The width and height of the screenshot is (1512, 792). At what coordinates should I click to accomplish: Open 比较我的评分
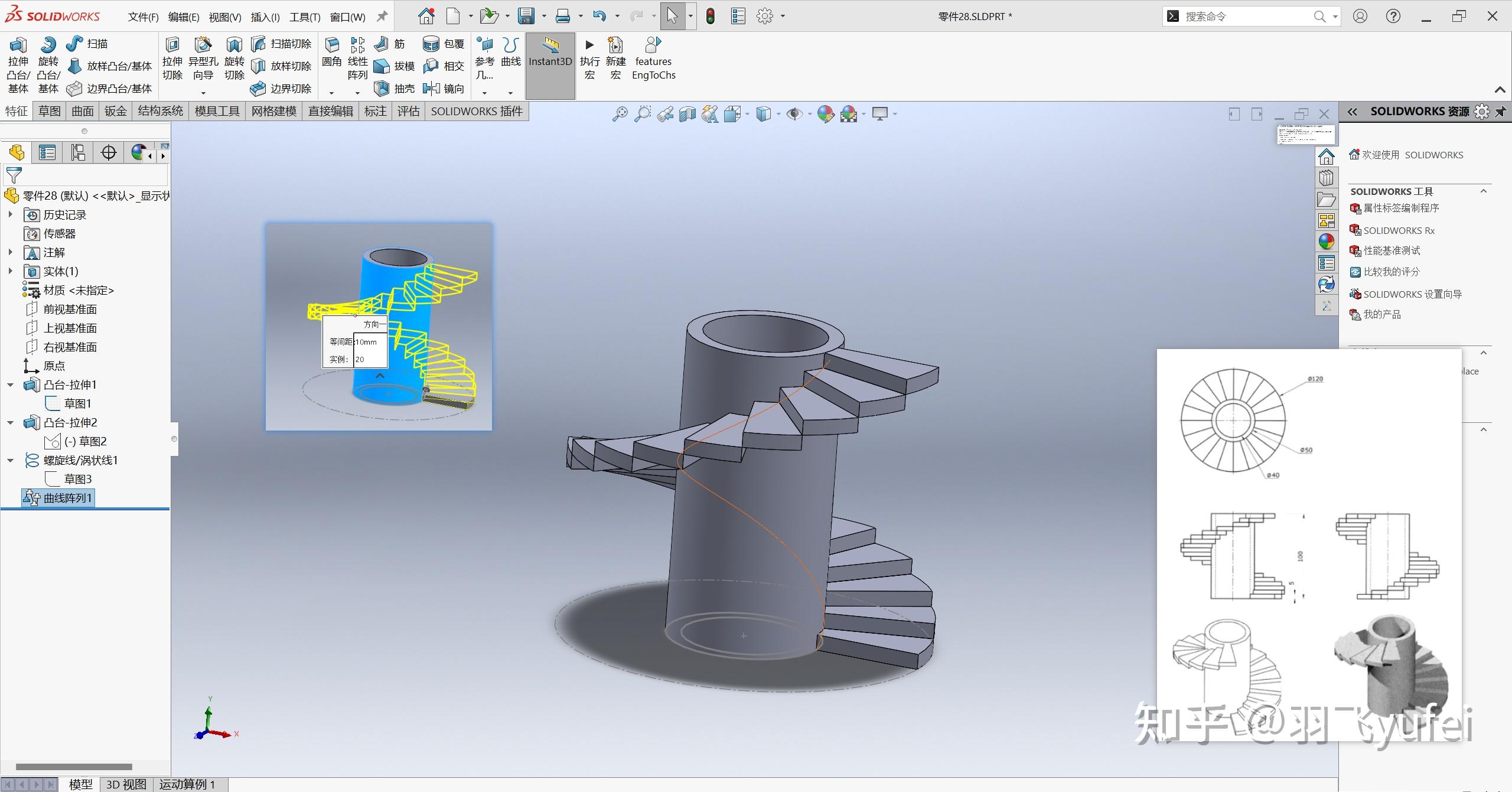pyautogui.click(x=1393, y=271)
